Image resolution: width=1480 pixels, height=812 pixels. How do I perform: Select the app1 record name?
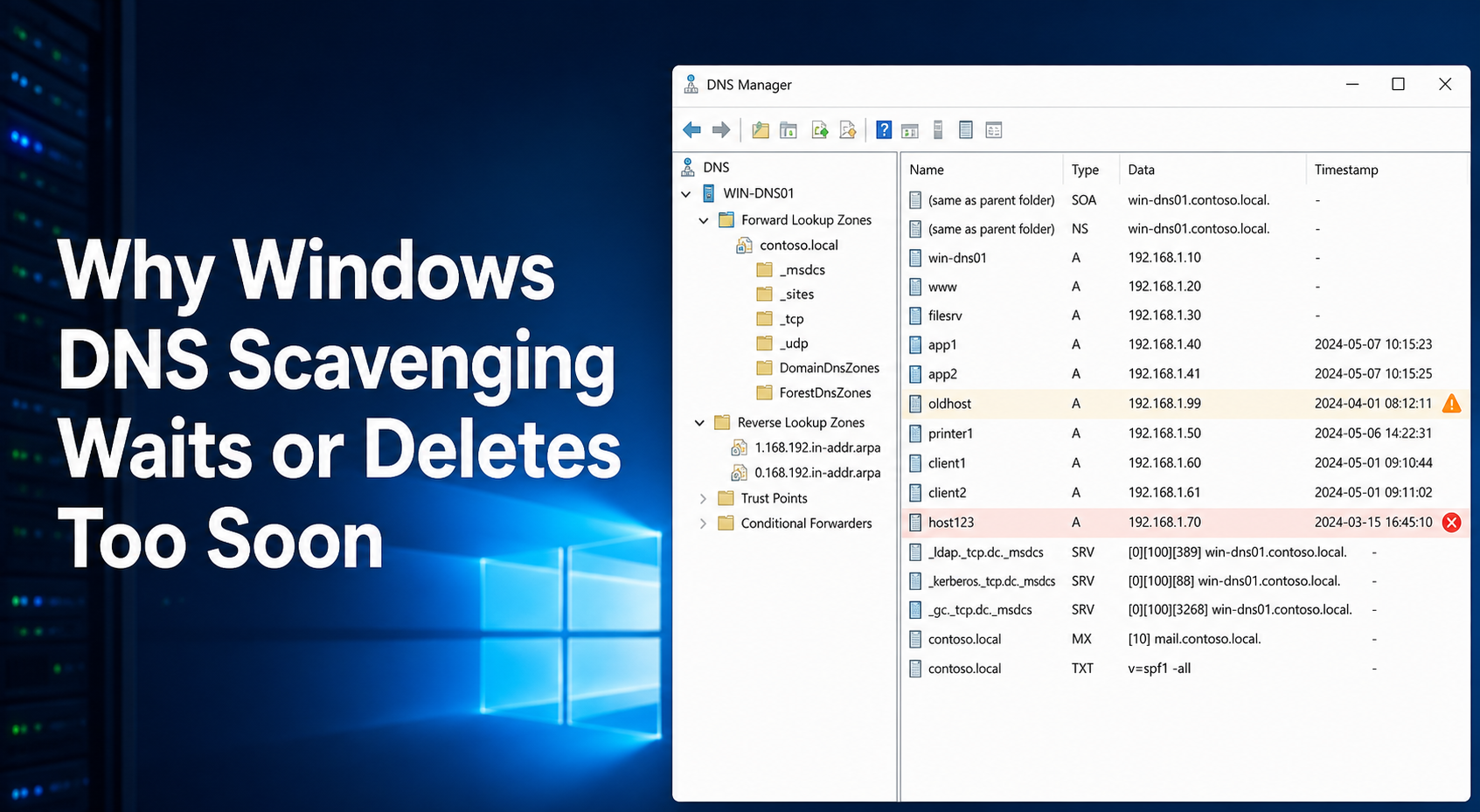point(942,345)
